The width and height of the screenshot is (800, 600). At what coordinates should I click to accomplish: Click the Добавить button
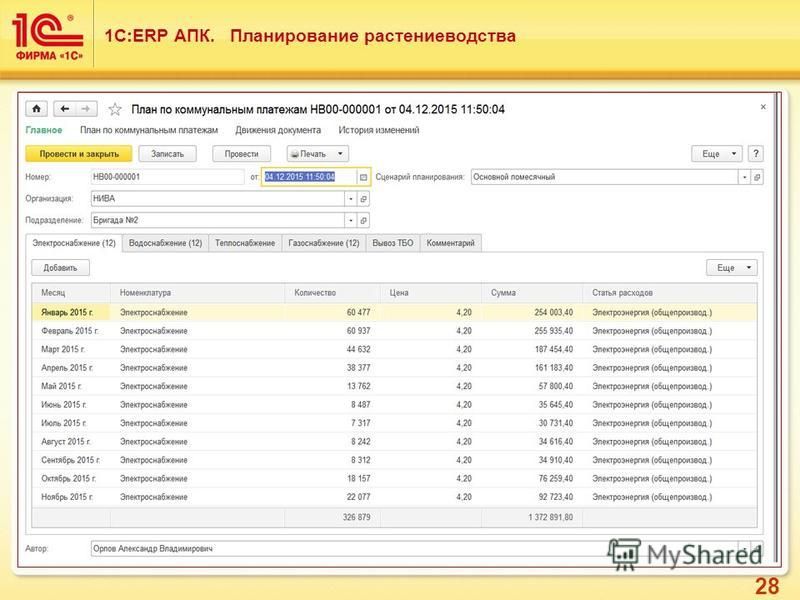[60, 267]
